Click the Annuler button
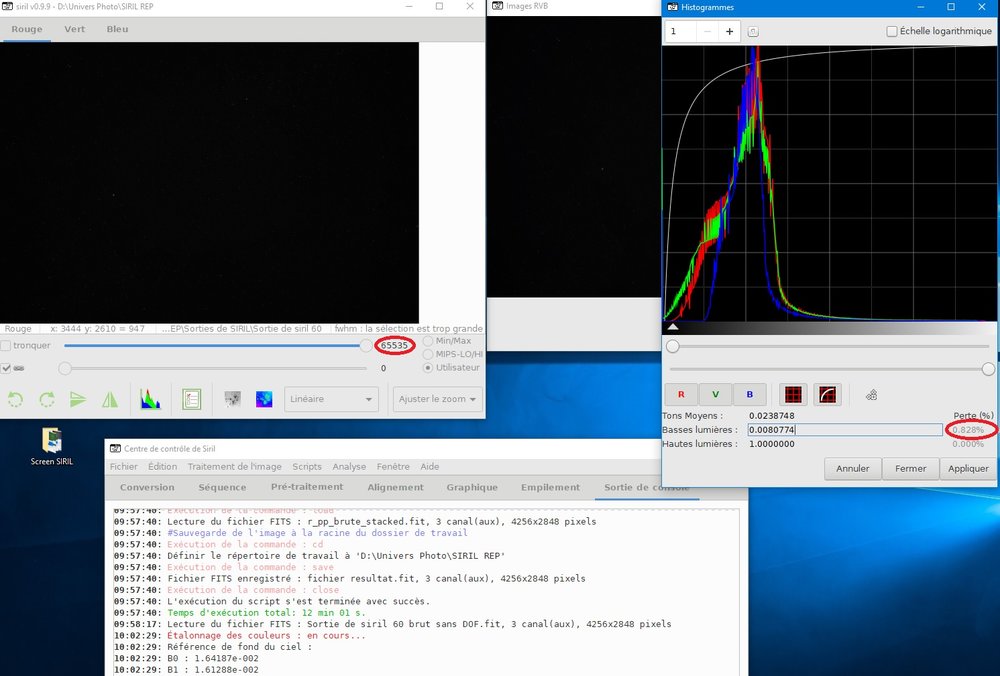 pyautogui.click(x=853, y=469)
